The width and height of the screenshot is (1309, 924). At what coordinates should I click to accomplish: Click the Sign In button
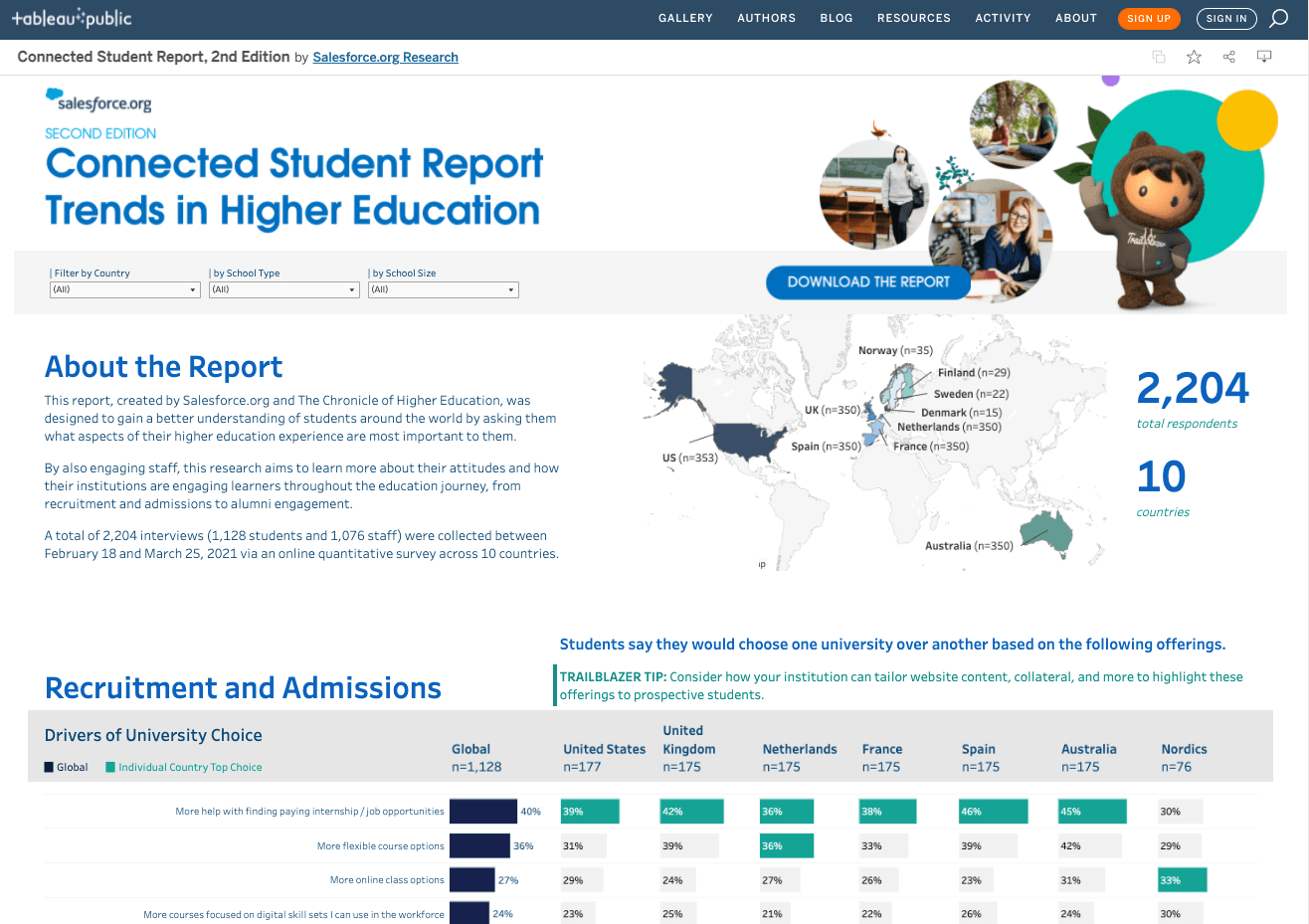click(x=1226, y=18)
